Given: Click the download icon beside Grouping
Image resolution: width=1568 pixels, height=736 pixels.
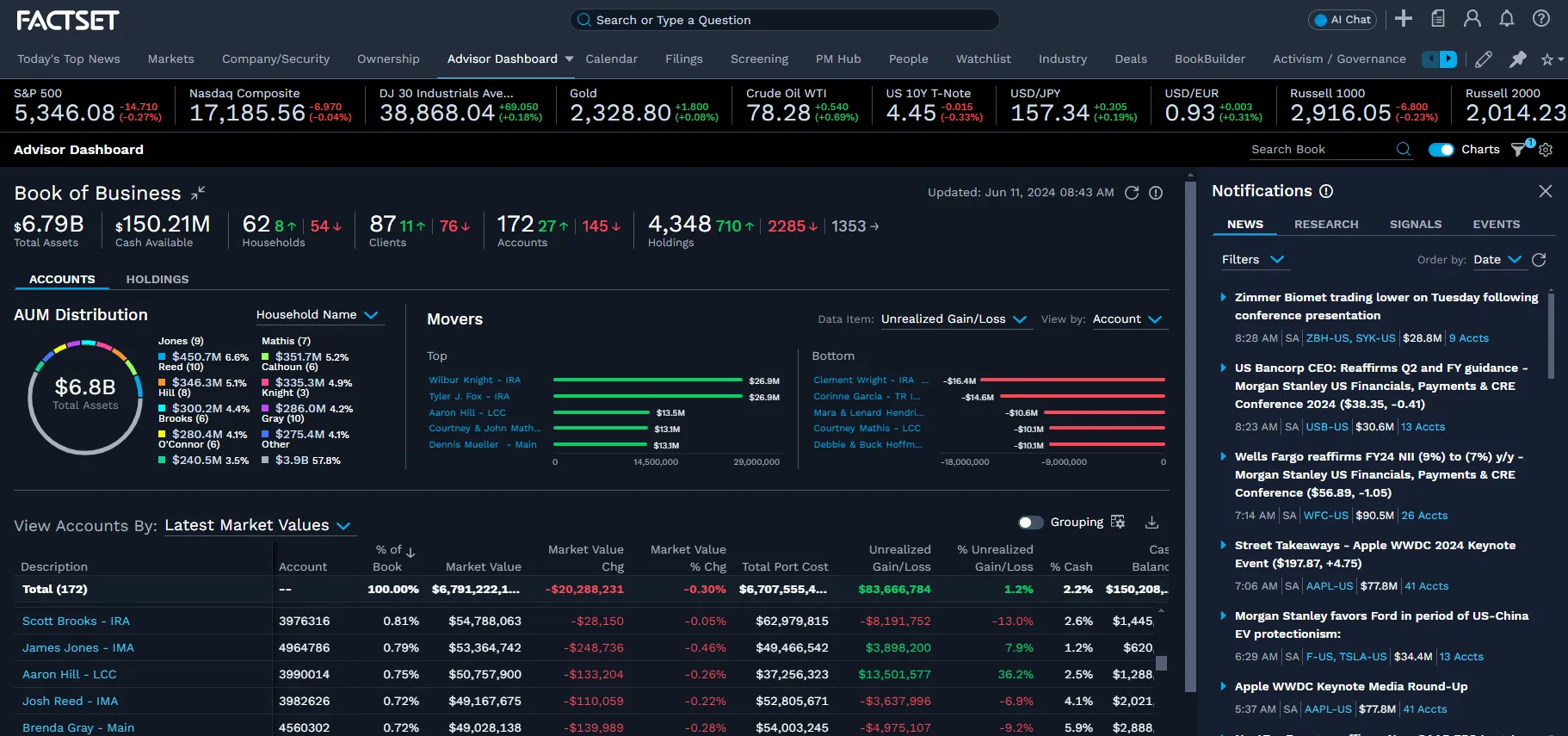Looking at the screenshot, I should [x=1151, y=523].
